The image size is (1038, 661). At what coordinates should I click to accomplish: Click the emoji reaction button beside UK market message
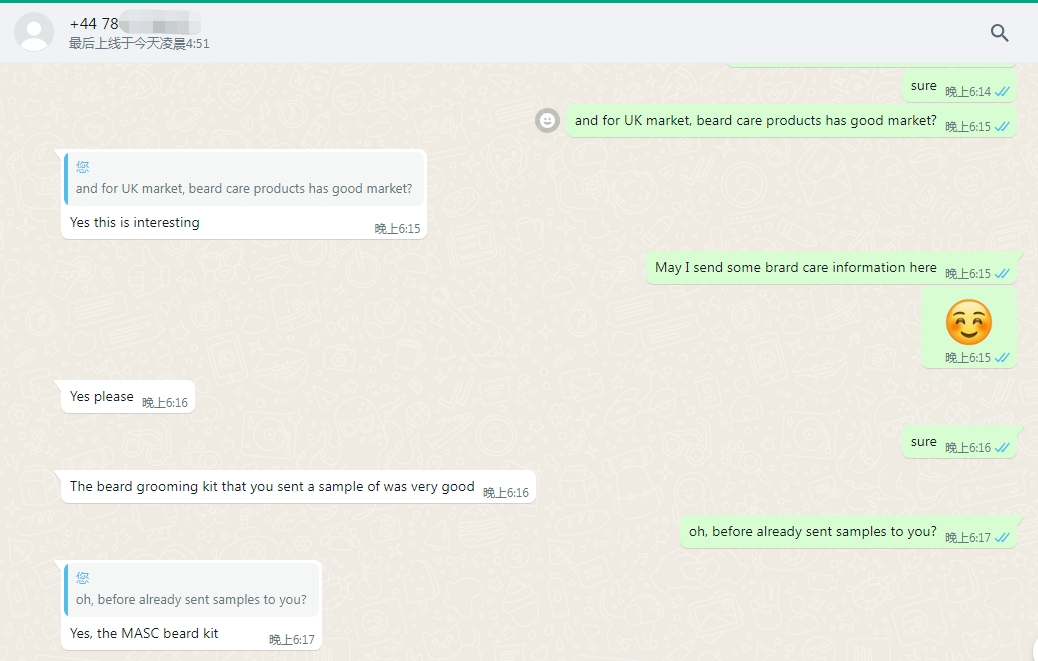tap(547, 120)
